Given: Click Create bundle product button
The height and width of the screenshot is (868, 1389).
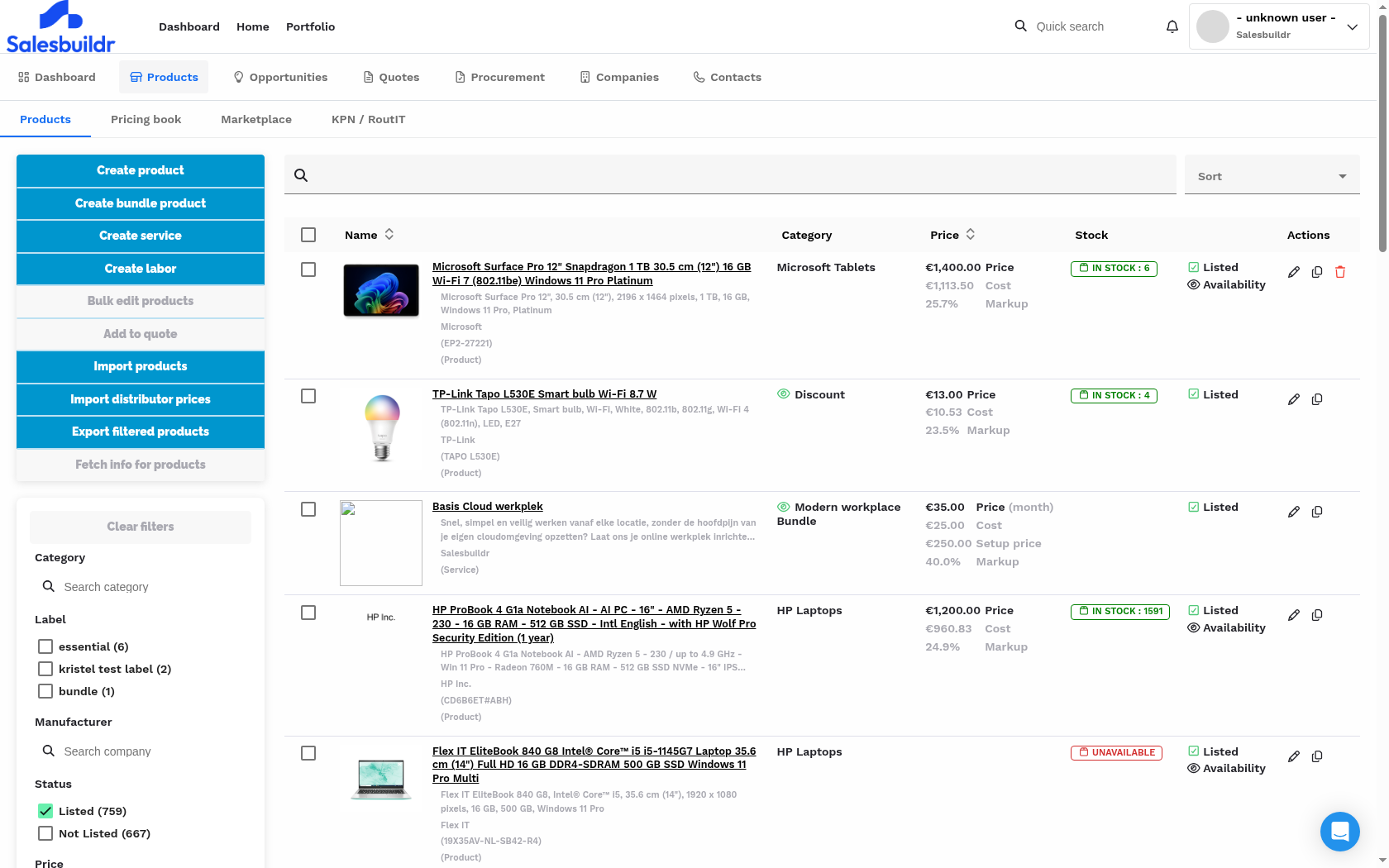Looking at the screenshot, I should click(x=141, y=203).
